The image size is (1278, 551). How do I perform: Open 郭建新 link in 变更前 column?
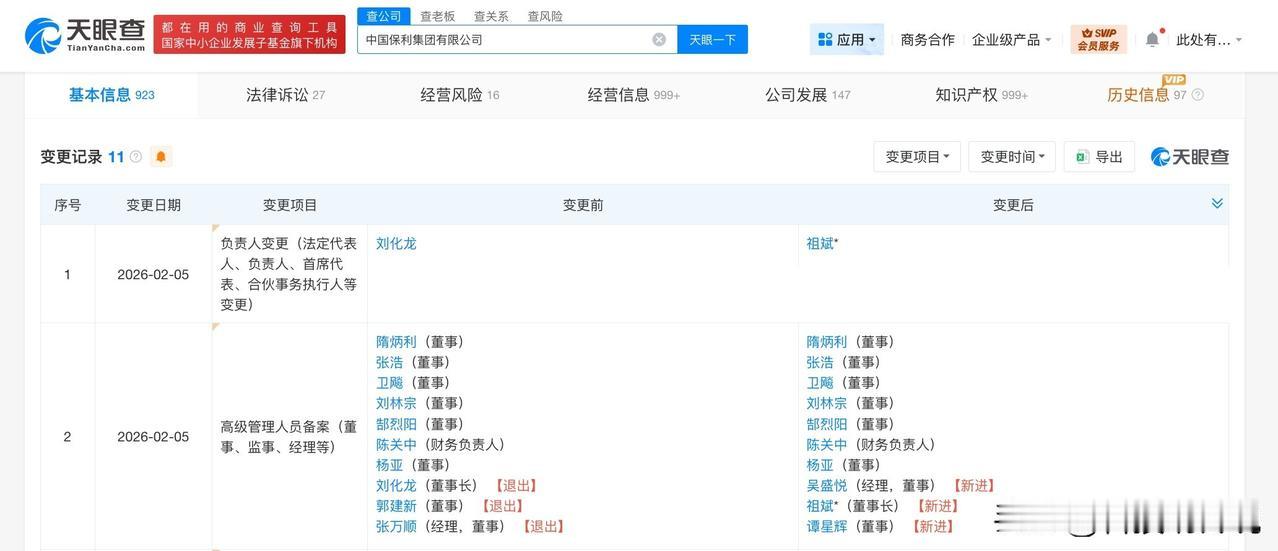[396, 506]
